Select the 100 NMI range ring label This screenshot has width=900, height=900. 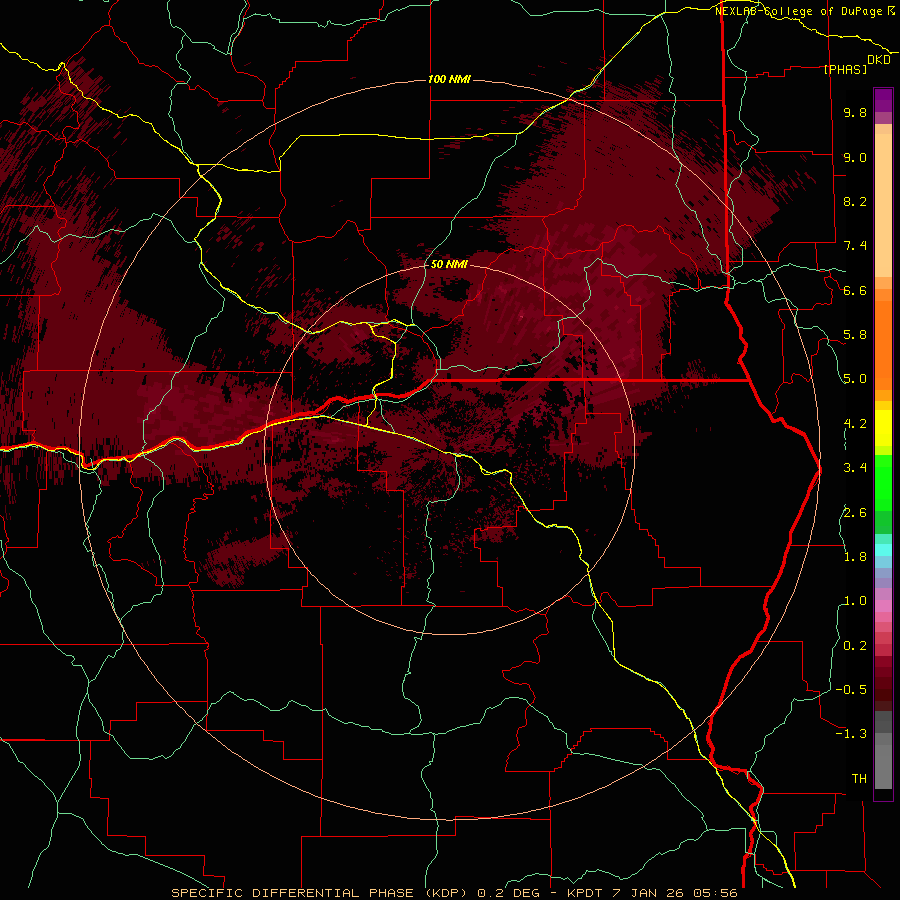449,79
